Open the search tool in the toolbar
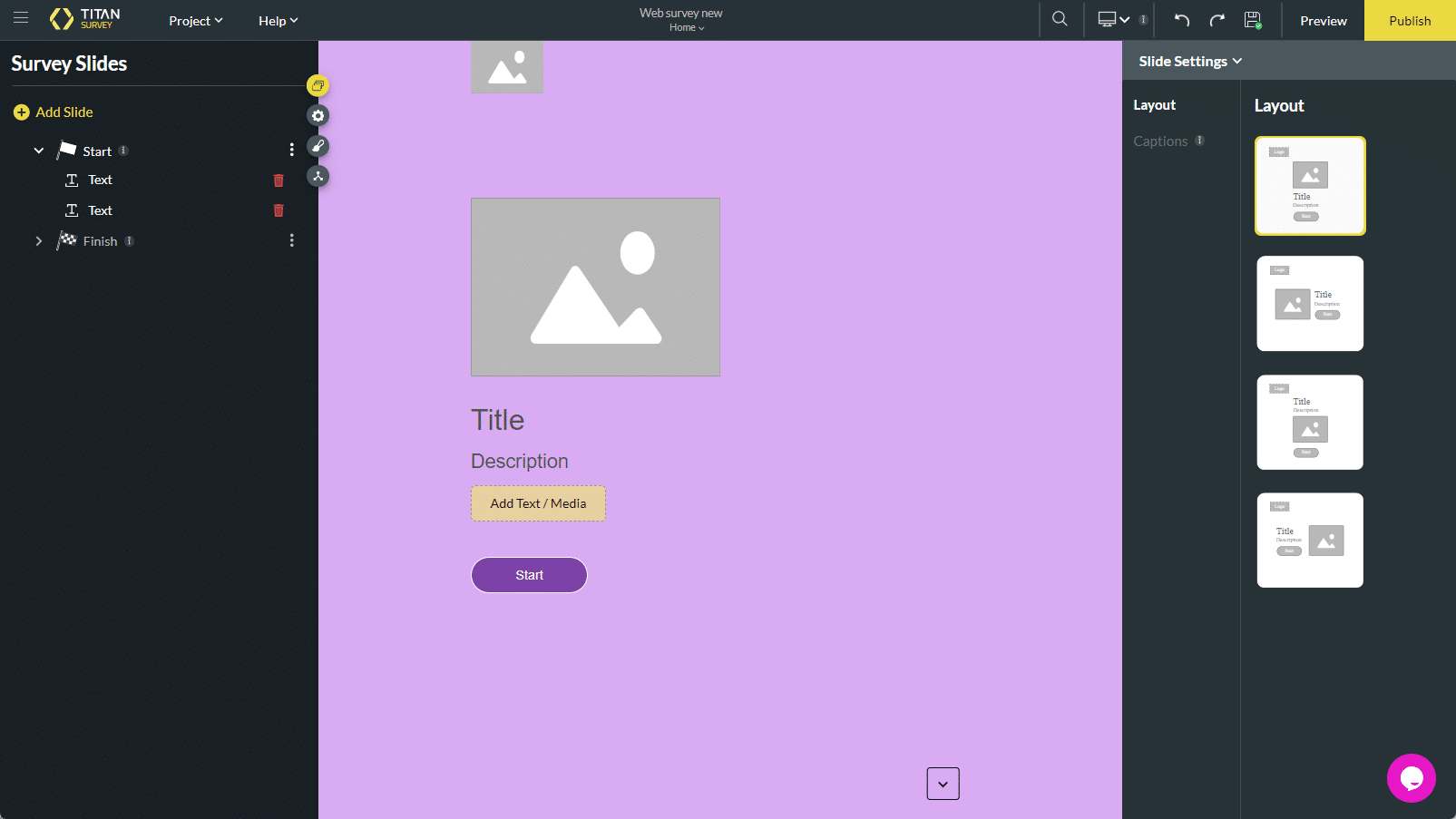Screen dimensions: 1456x819 point(1060,19)
